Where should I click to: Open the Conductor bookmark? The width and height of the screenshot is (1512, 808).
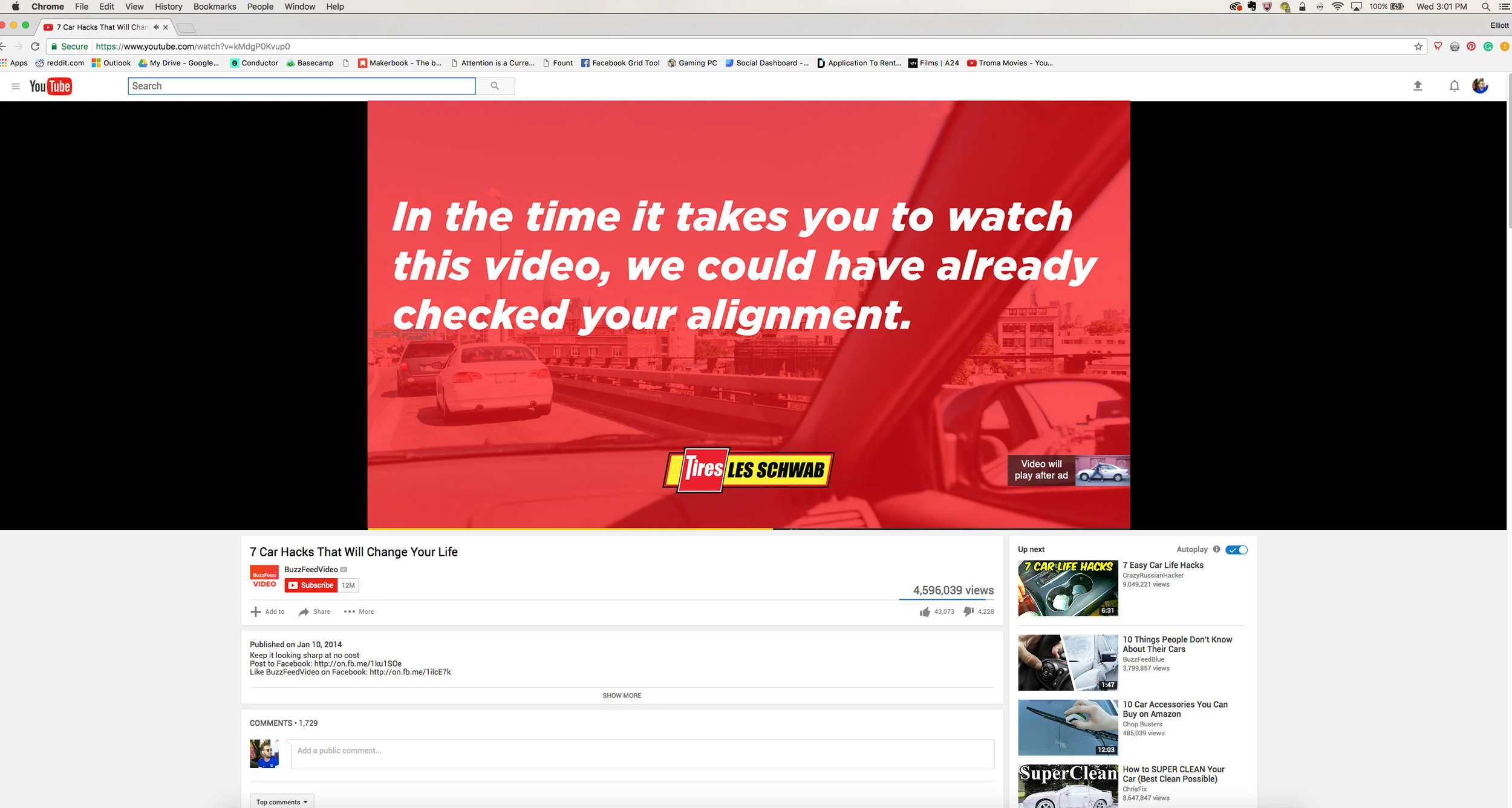[x=255, y=63]
